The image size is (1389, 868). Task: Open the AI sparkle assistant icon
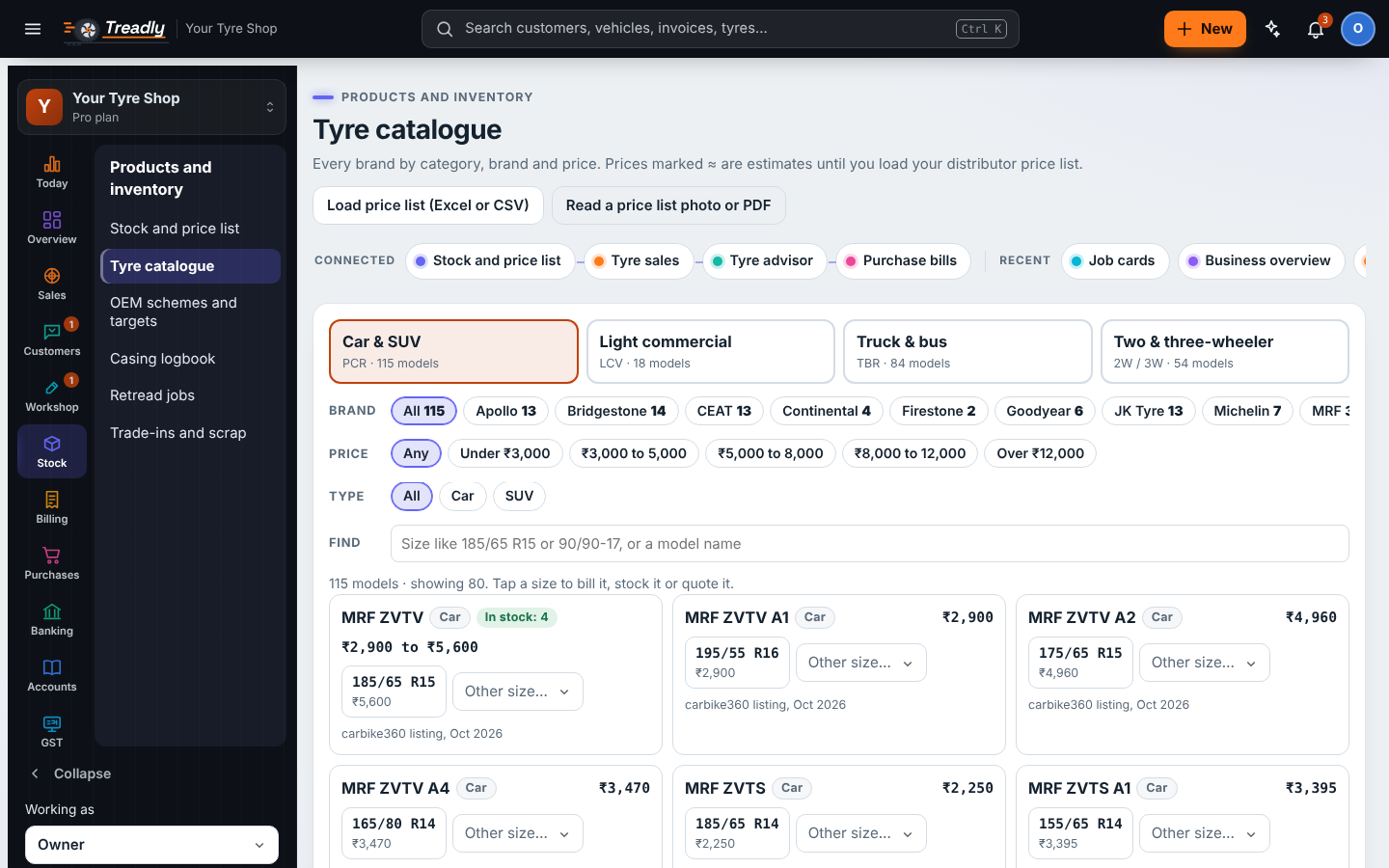1273,29
